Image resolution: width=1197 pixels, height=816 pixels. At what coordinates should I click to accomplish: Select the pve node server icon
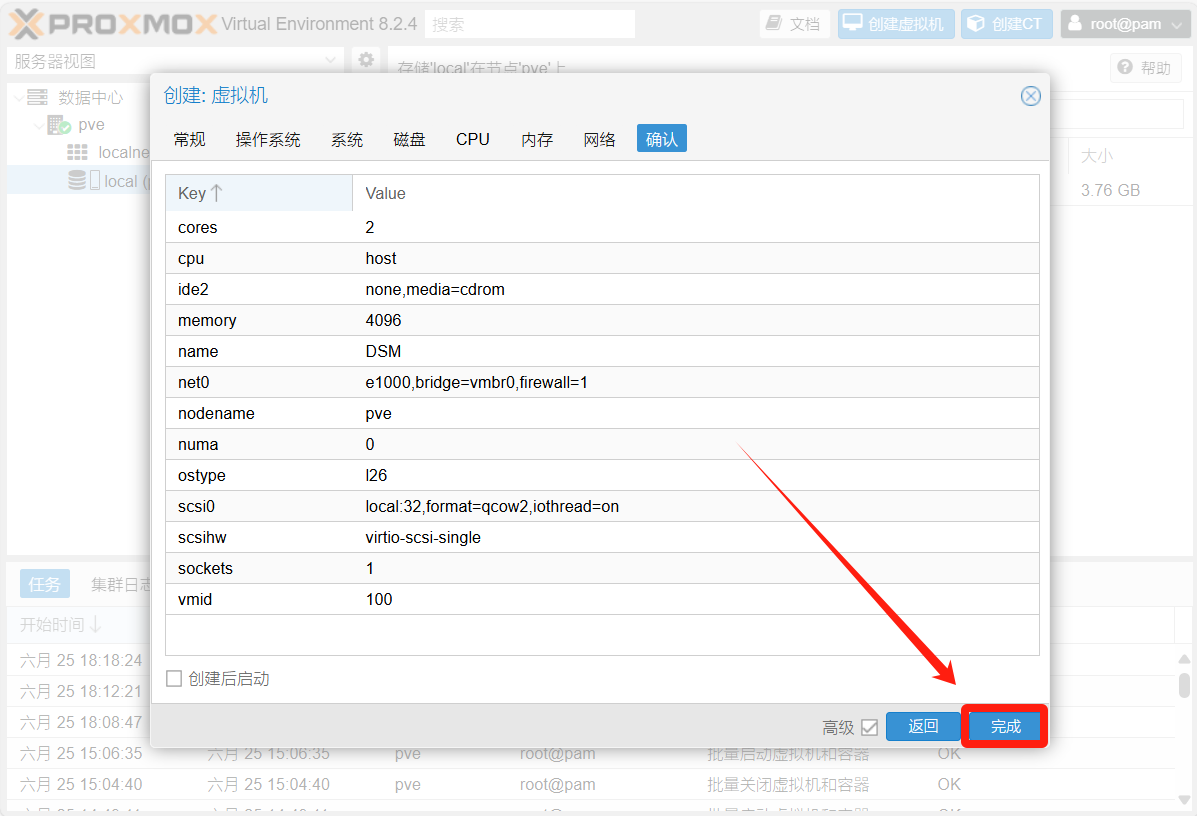(x=59, y=125)
